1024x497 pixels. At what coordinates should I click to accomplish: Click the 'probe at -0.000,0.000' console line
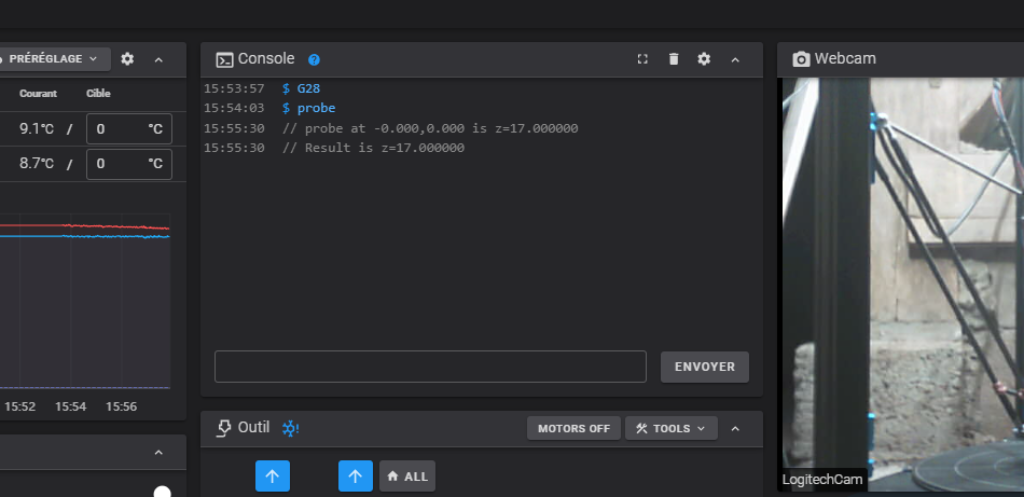coord(430,128)
